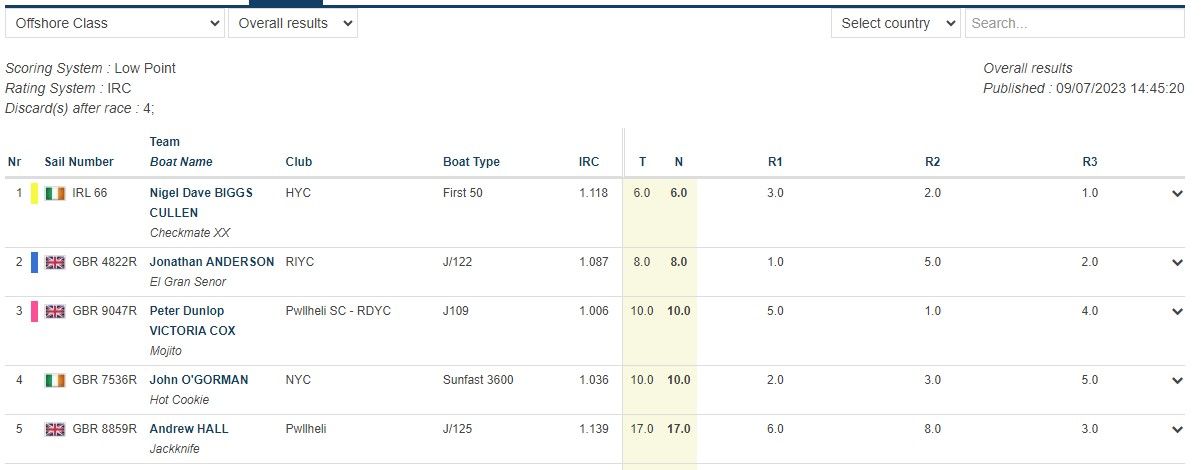This screenshot has width=1204, height=470.
Task: Click the blue marker on row 2
Action: pyautogui.click(x=35, y=262)
